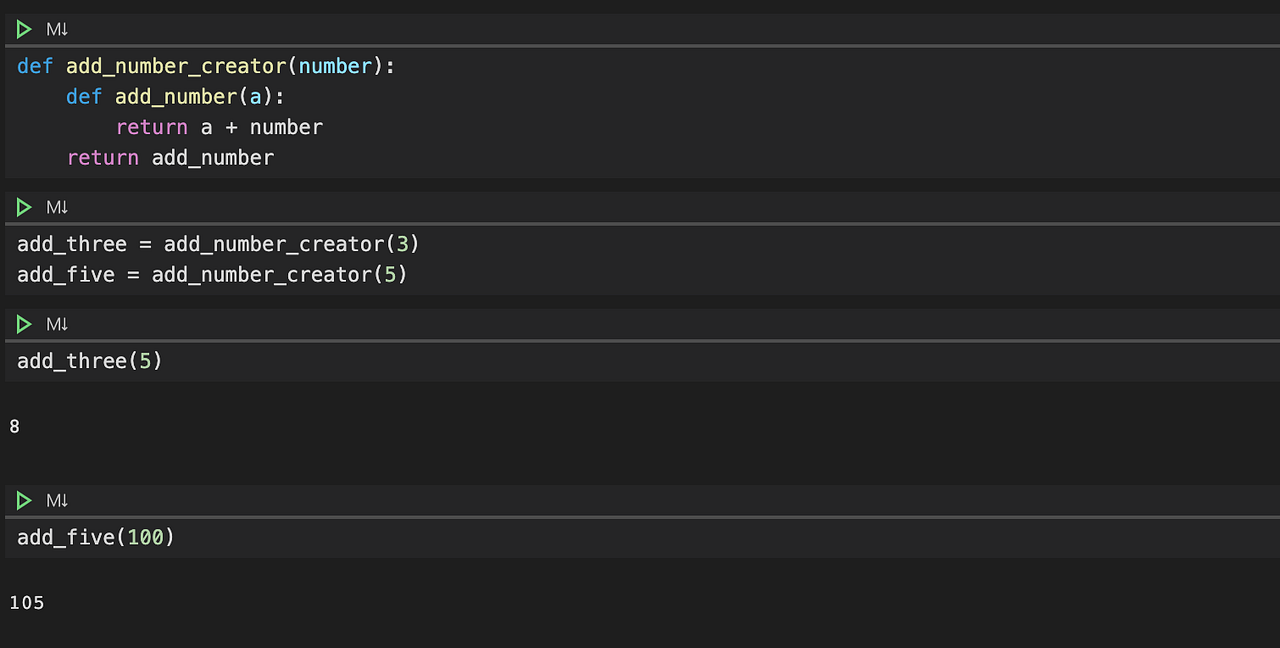The image size is (1280, 648).
Task: Place cursor on 'def add_number(a):' line
Action: pyautogui.click(x=176, y=97)
